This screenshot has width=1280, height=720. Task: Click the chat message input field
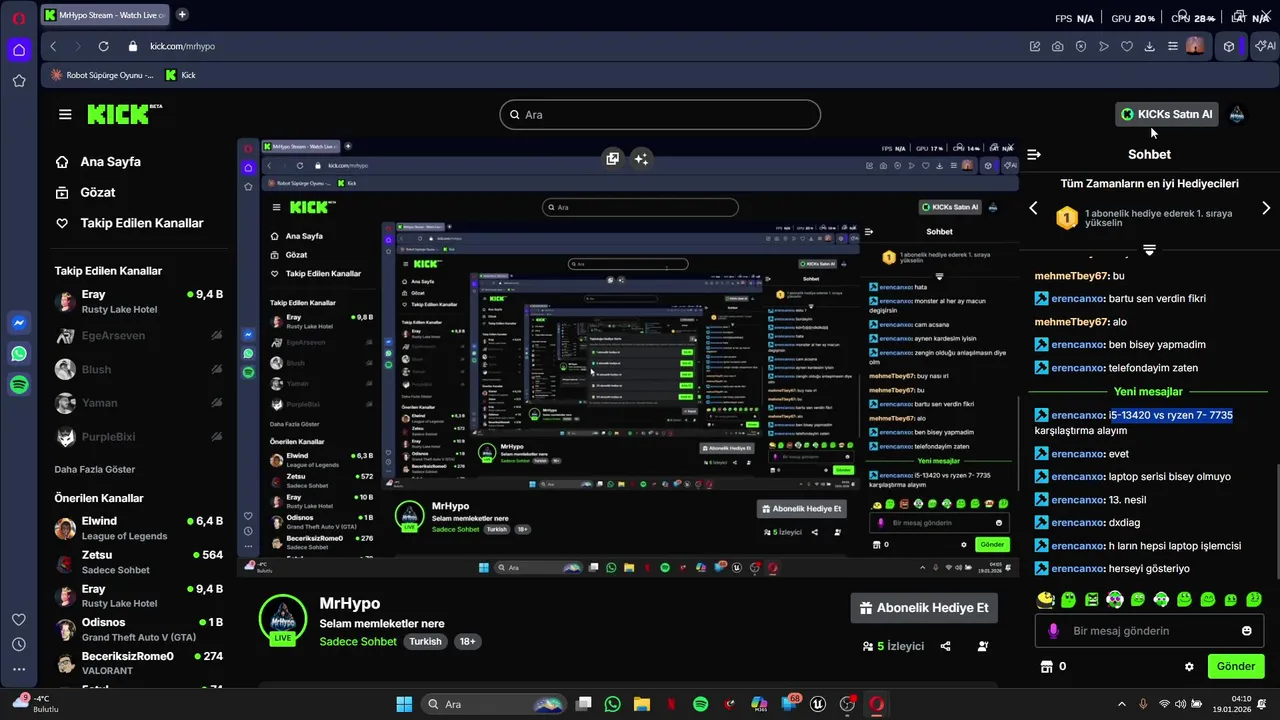point(1149,631)
